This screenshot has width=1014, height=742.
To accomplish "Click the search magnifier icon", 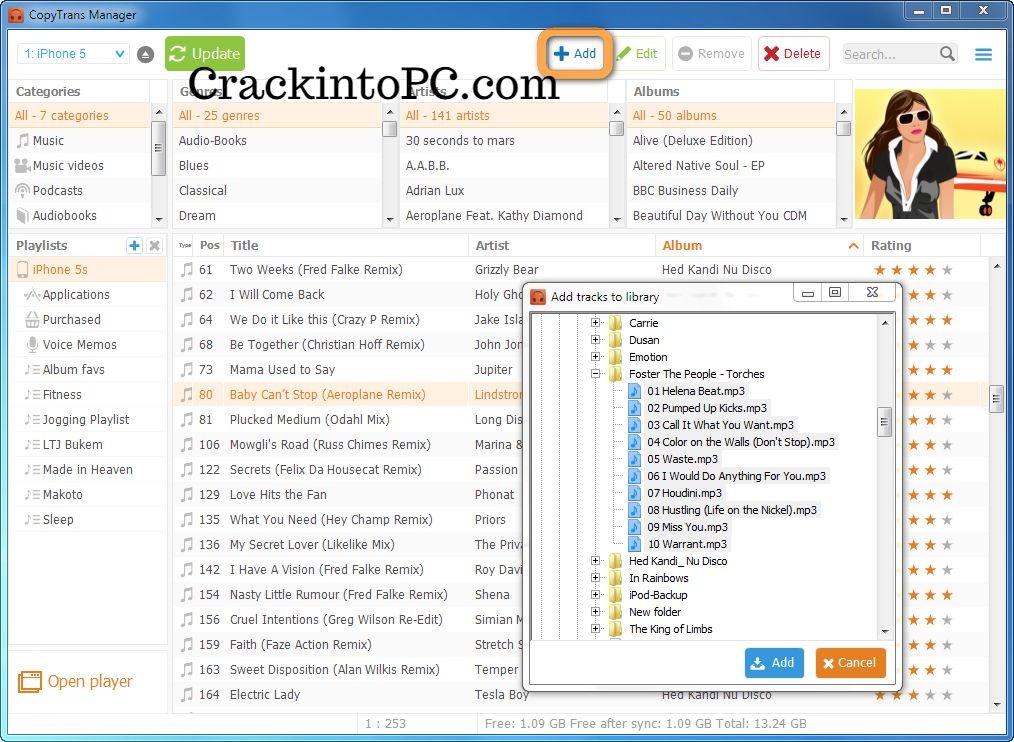I will coord(947,54).
